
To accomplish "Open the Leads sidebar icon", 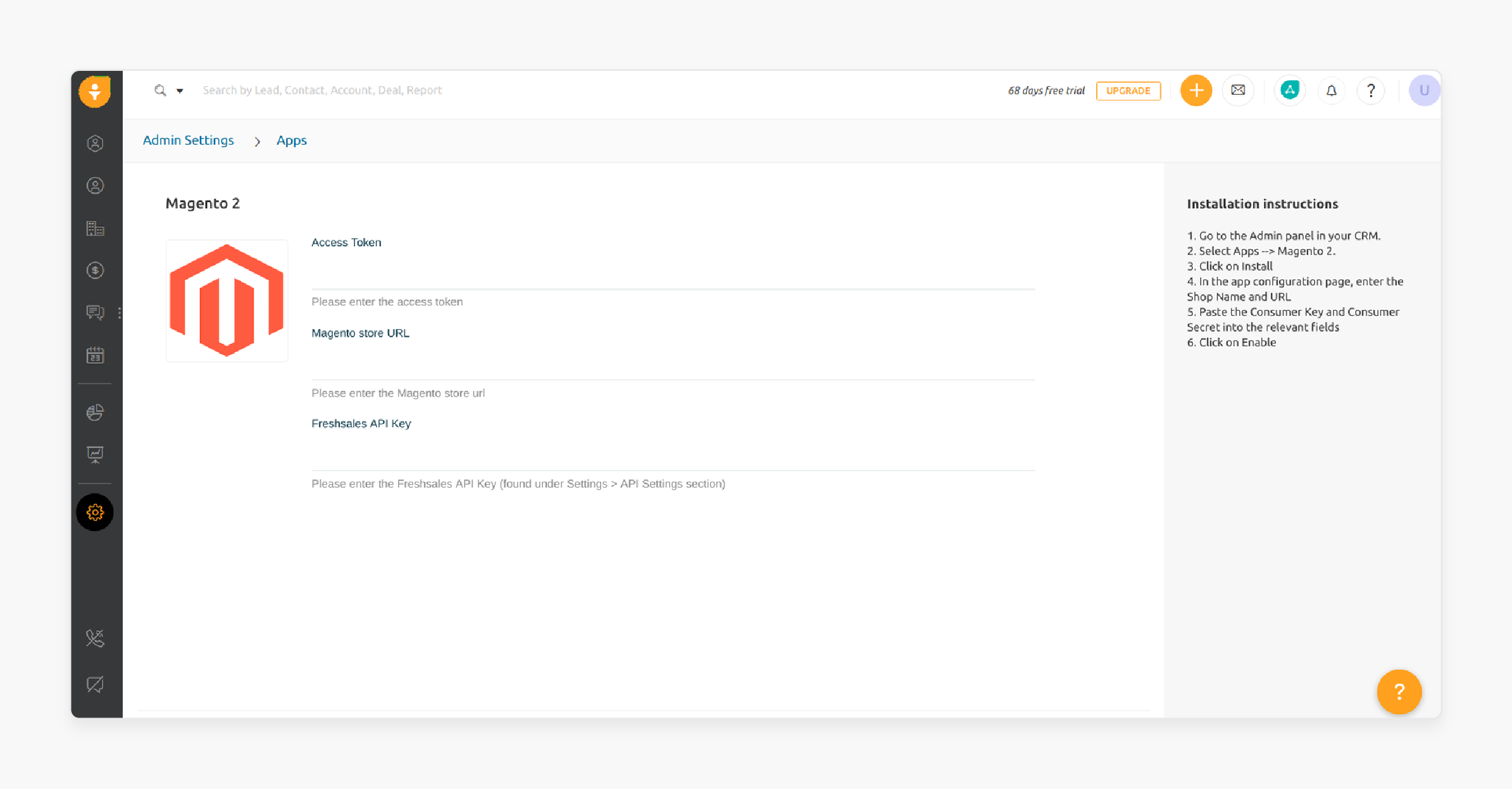I will [x=95, y=144].
